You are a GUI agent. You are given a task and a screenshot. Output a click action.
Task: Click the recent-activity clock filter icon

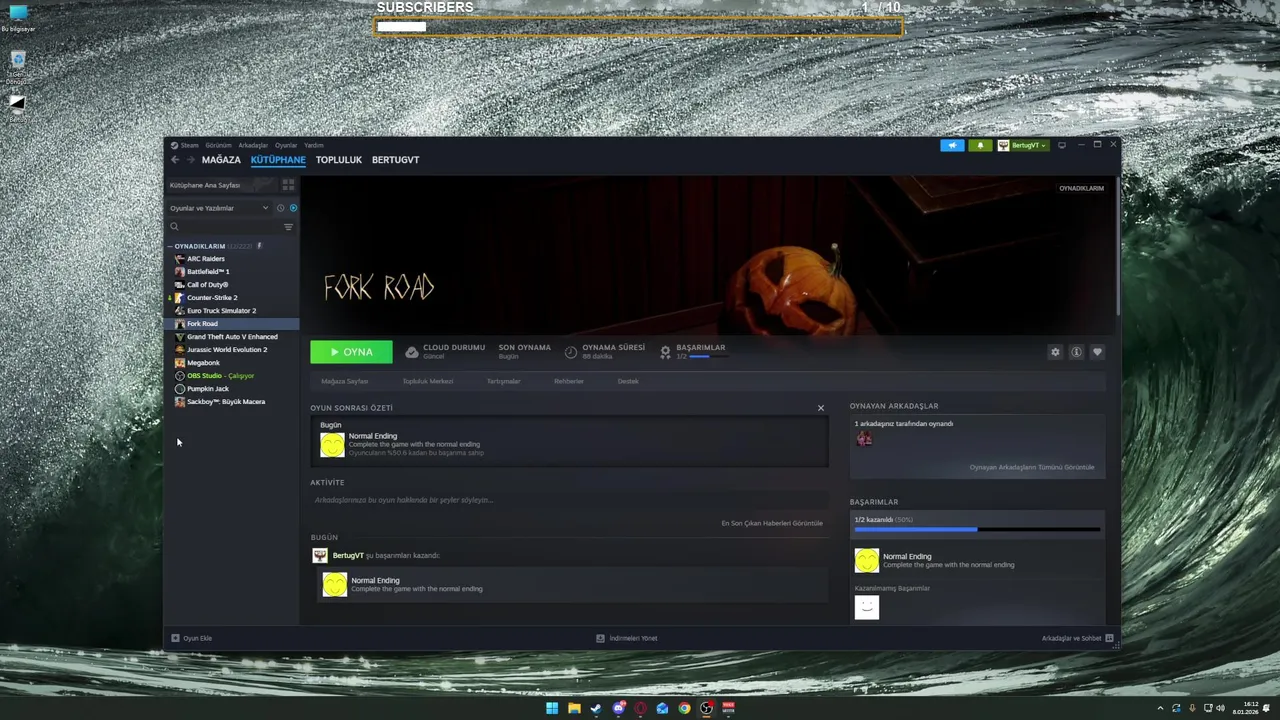click(280, 208)
